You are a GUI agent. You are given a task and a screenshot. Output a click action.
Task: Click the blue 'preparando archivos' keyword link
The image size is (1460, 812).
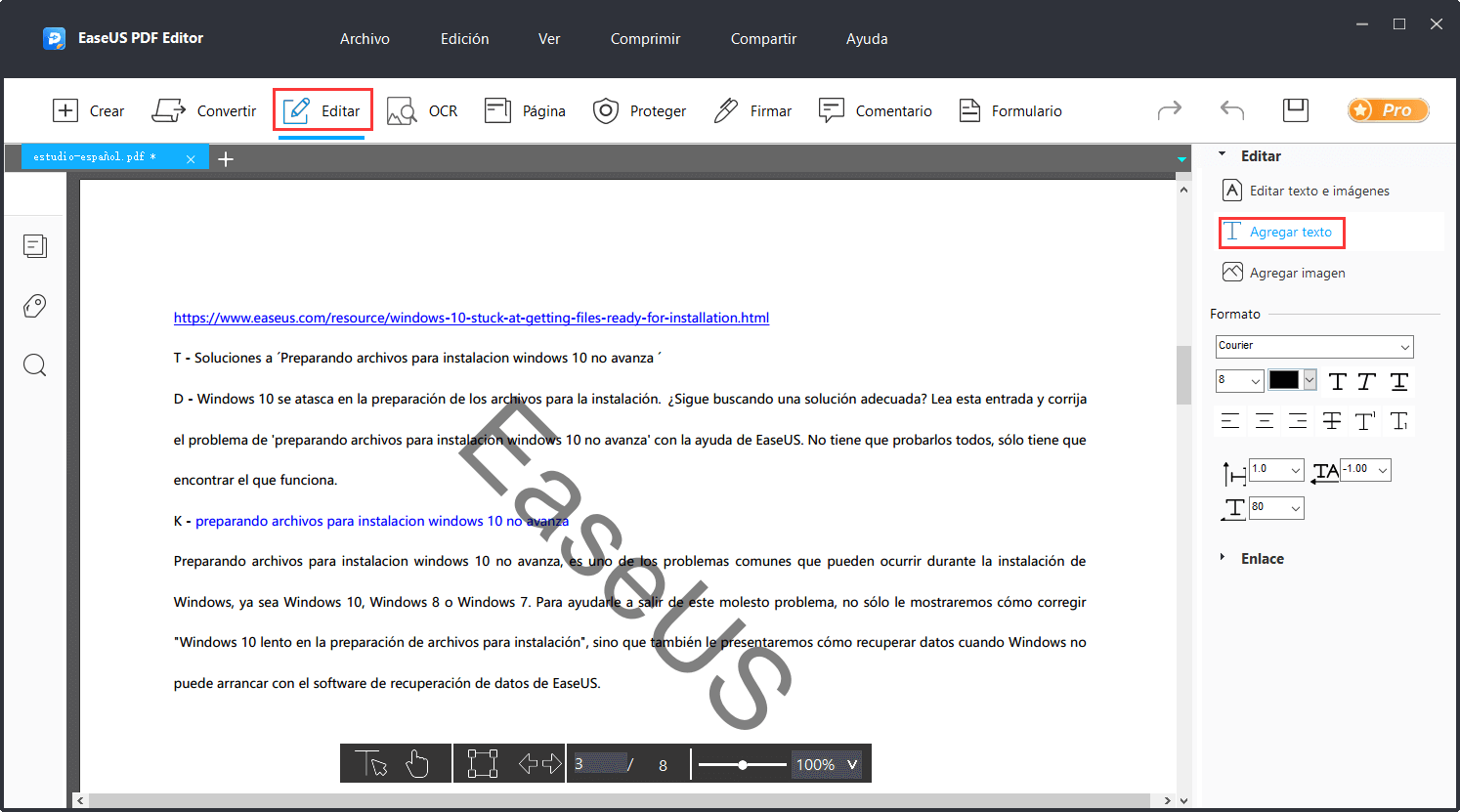click(382, 521)
